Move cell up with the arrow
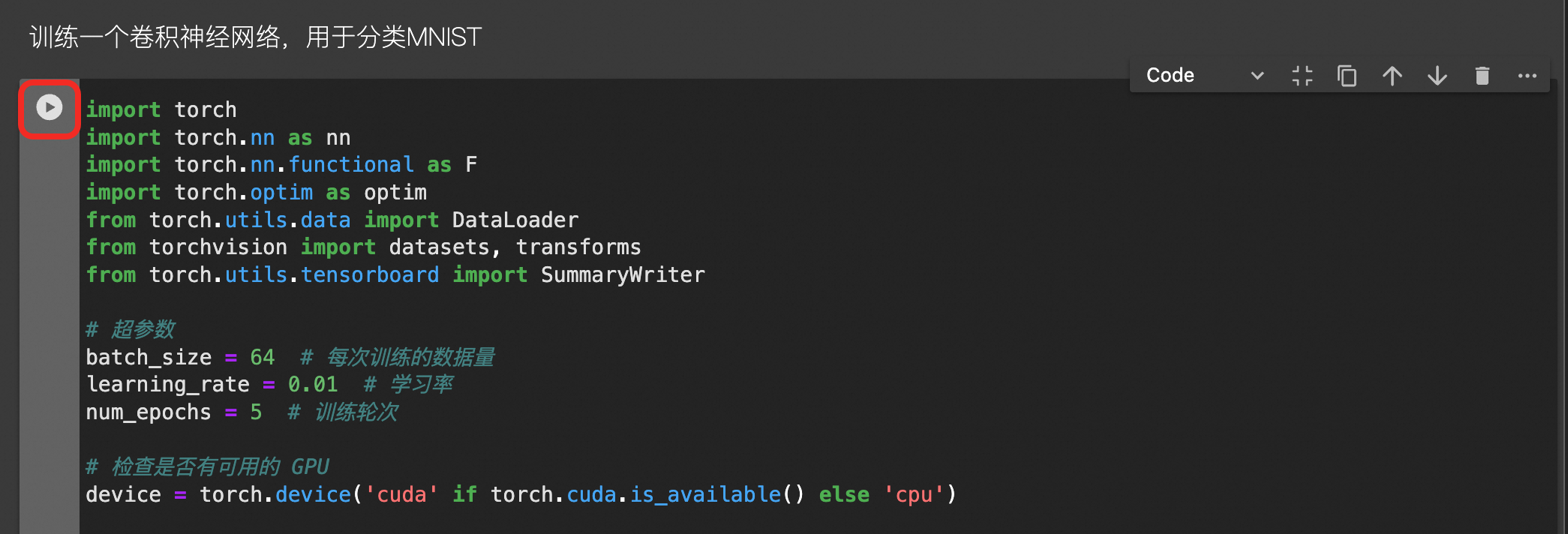 pos(1392,76)
